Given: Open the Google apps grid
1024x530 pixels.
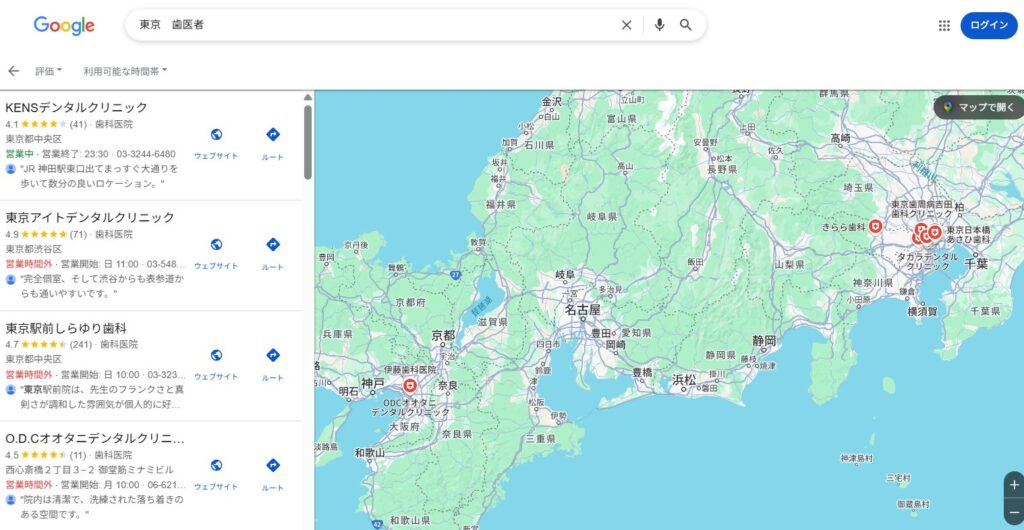Looking at the screenshot, I should coord(944,25).
